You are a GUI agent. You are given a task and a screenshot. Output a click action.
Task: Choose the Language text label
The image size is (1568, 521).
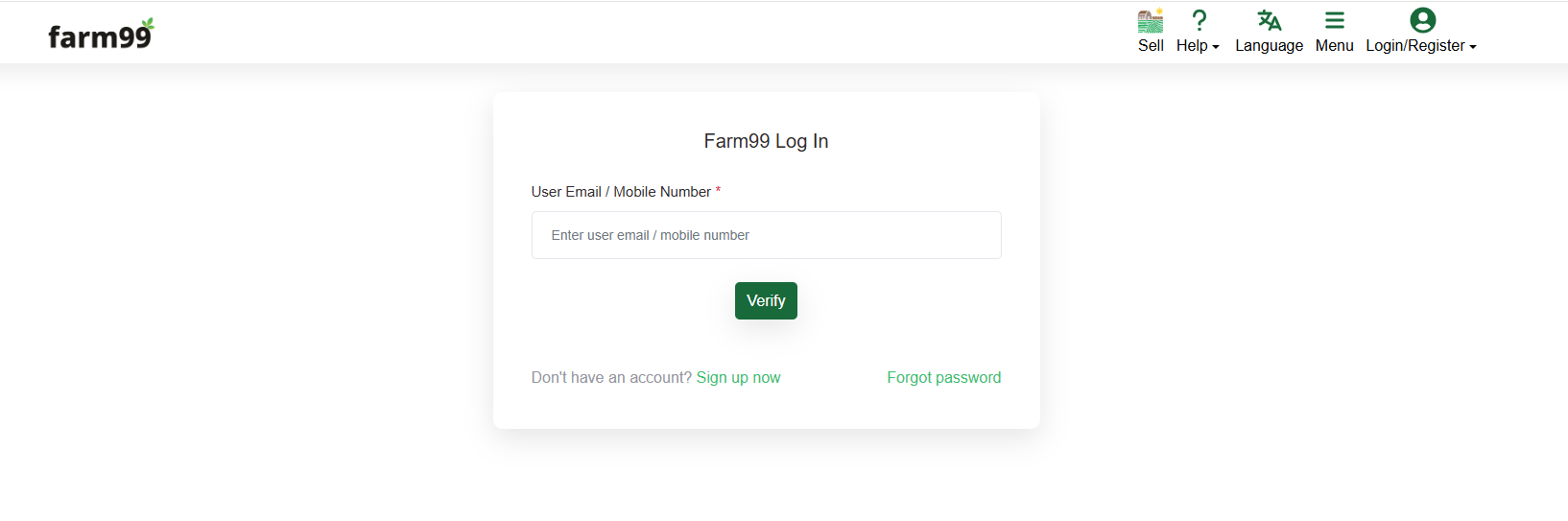point(1269,46)
